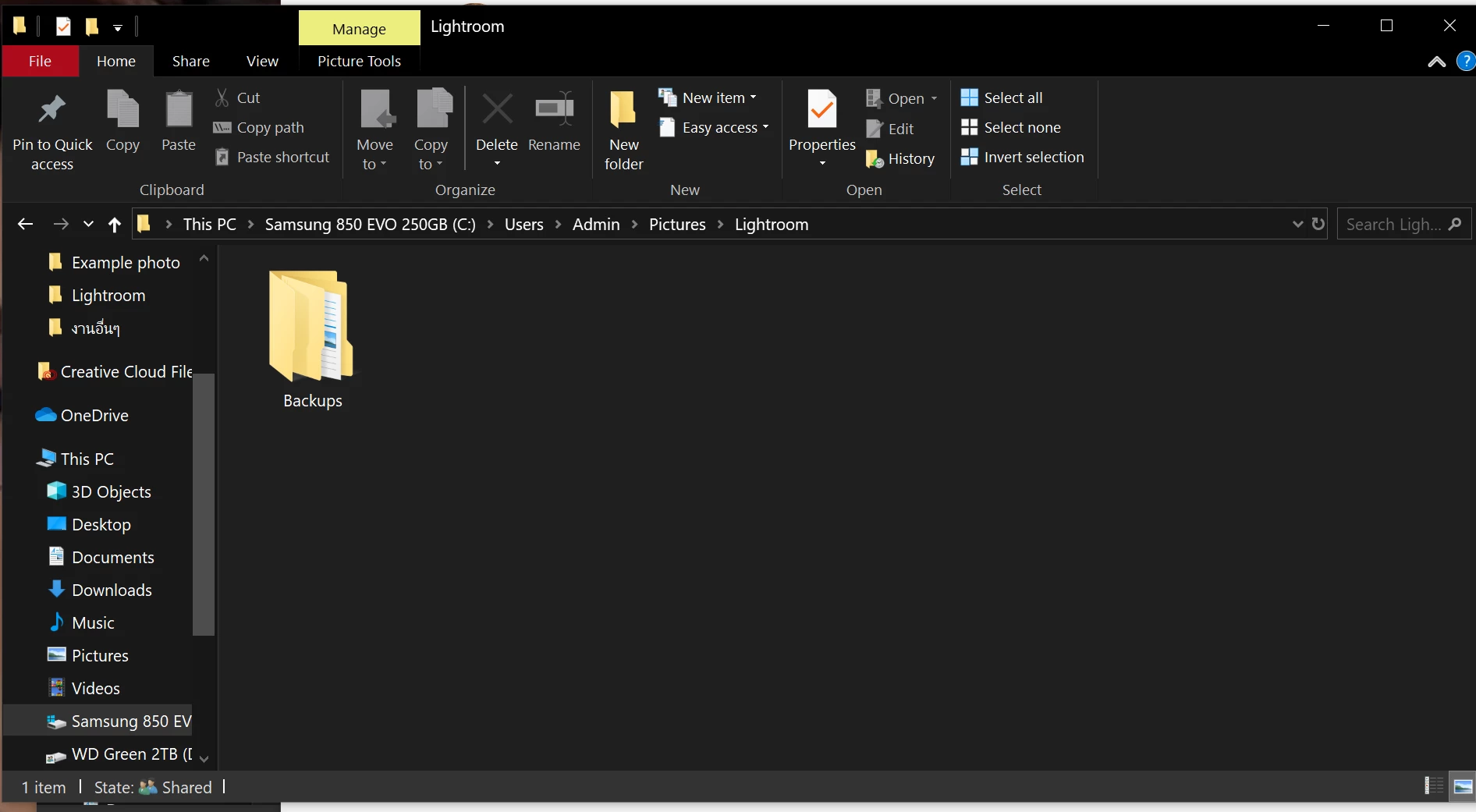Go back with the back arrow
Viewport: 1476px width, 812px height.
[25, 225]
